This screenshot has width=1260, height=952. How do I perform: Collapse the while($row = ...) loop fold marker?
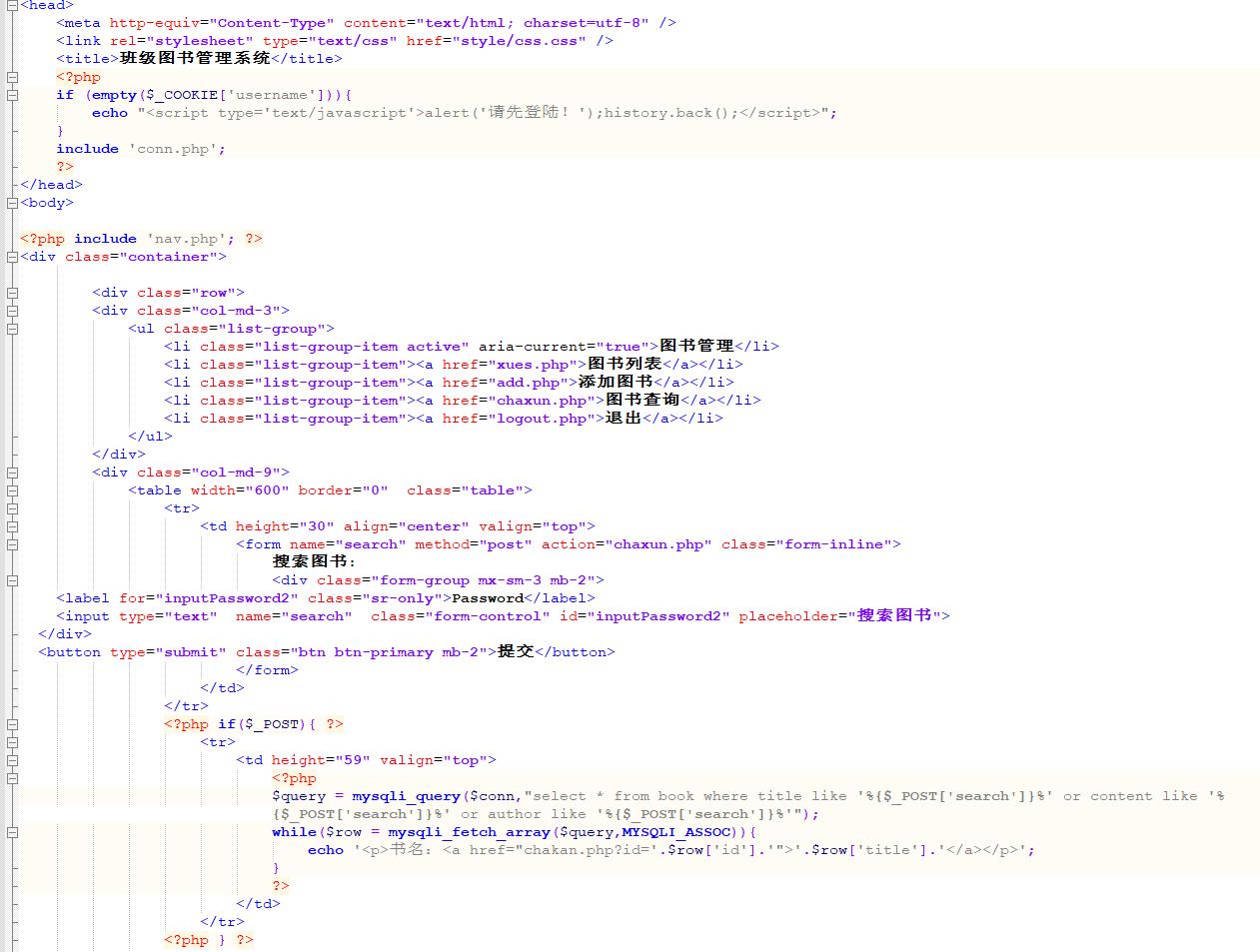point(12,832)
